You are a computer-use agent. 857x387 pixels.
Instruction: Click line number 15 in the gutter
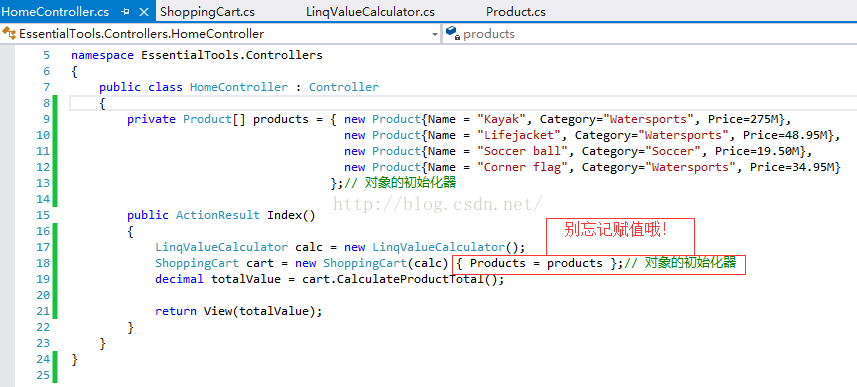point(43,215)
